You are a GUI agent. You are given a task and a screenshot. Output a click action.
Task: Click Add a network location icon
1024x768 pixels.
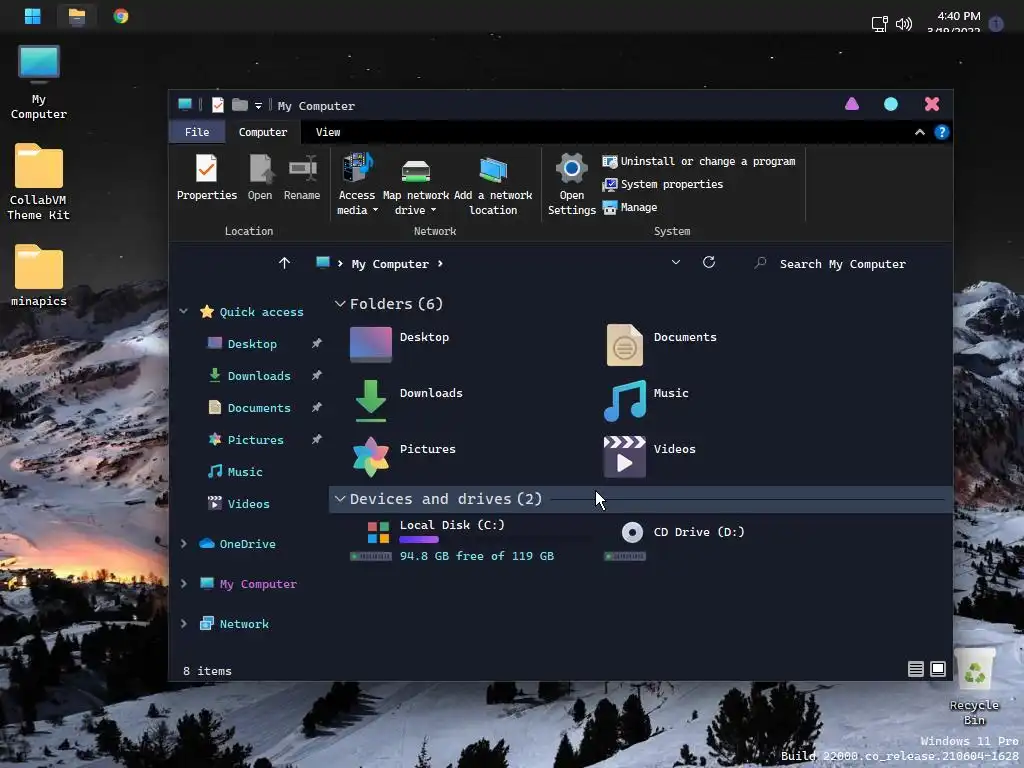coord(493,170)
